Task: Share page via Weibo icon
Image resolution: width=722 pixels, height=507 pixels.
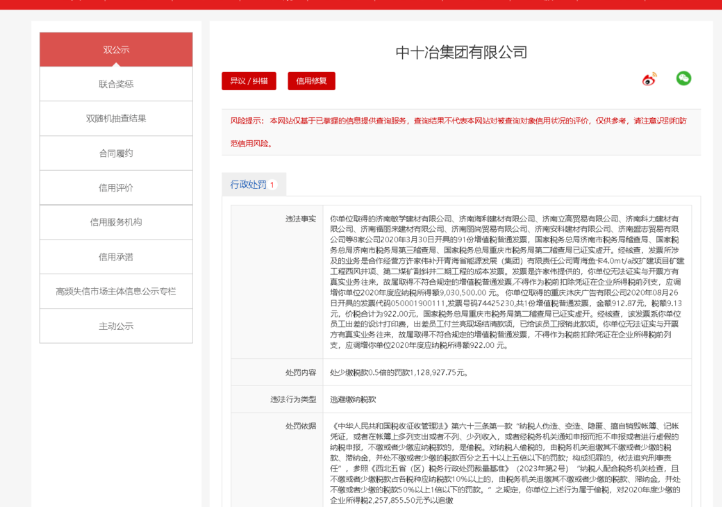Action: [649, 79]
